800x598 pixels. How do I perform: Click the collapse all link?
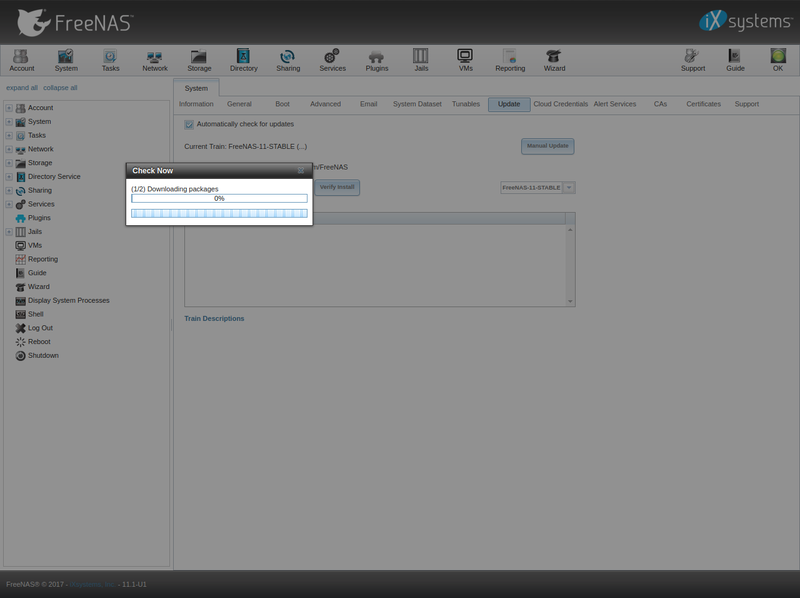click(60, 88)
